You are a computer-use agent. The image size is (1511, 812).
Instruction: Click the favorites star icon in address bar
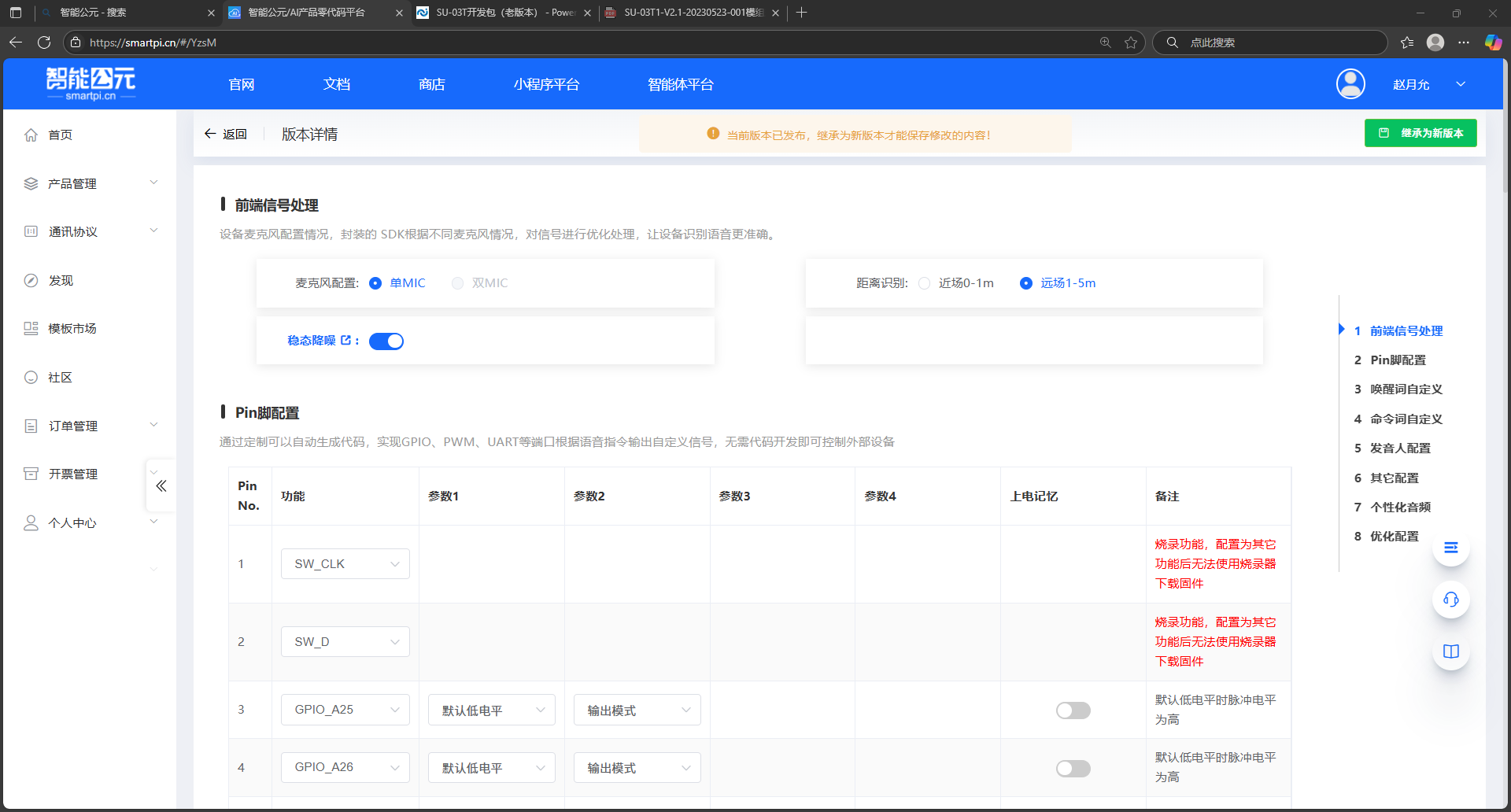pos(1131,42)
